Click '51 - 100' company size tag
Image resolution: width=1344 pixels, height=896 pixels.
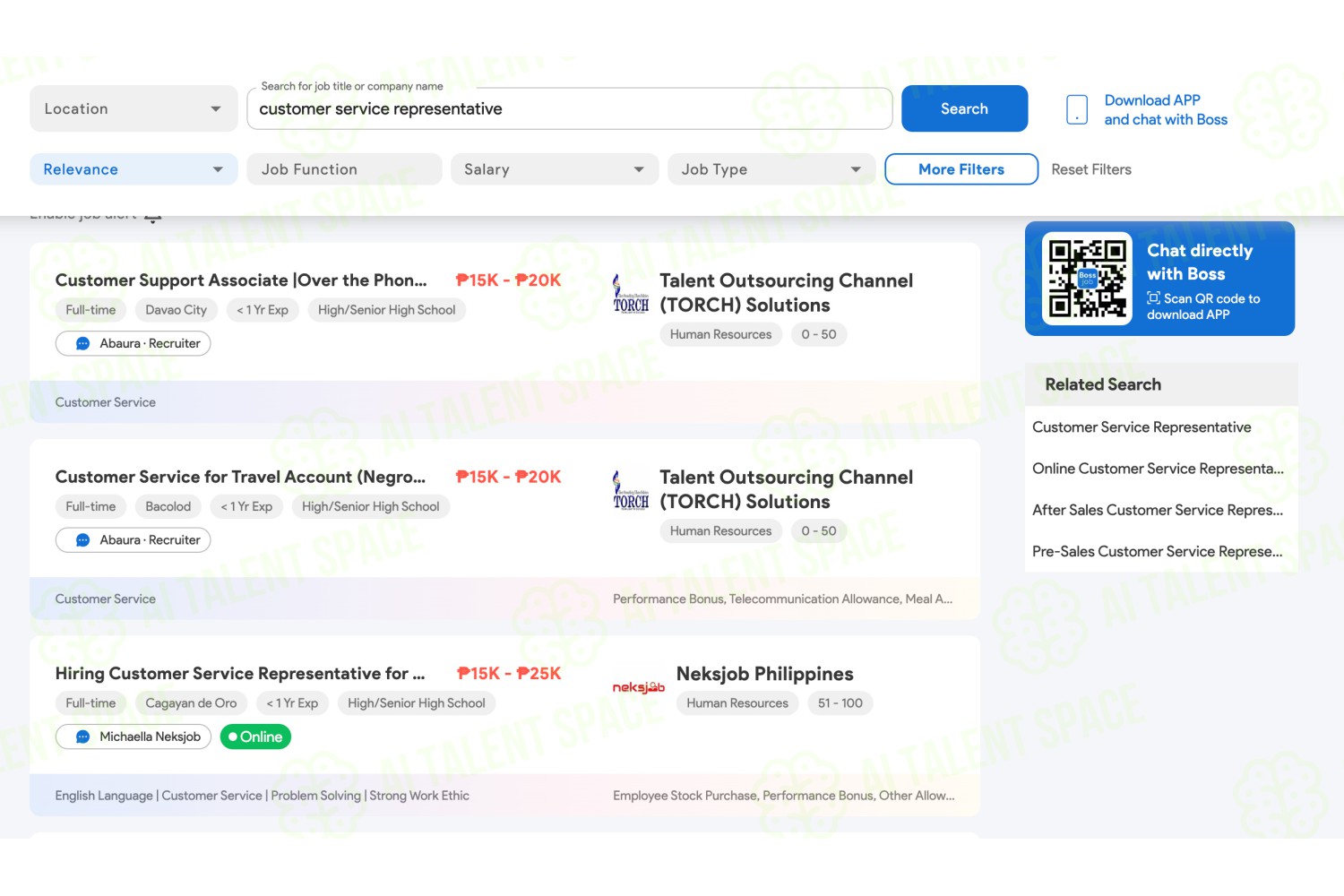[840, 703]
